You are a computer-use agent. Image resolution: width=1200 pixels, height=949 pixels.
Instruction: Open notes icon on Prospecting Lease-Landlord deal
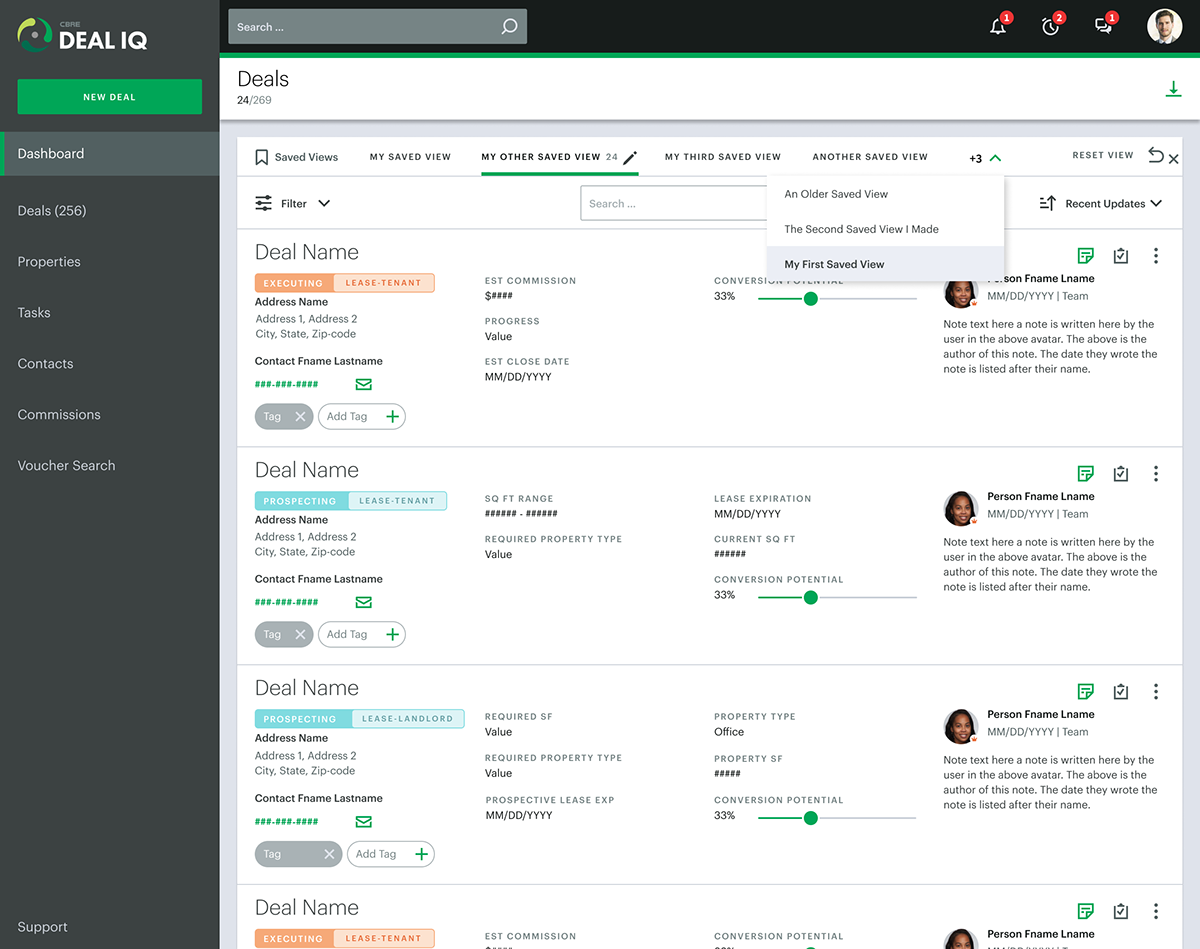coord(1086,692)
